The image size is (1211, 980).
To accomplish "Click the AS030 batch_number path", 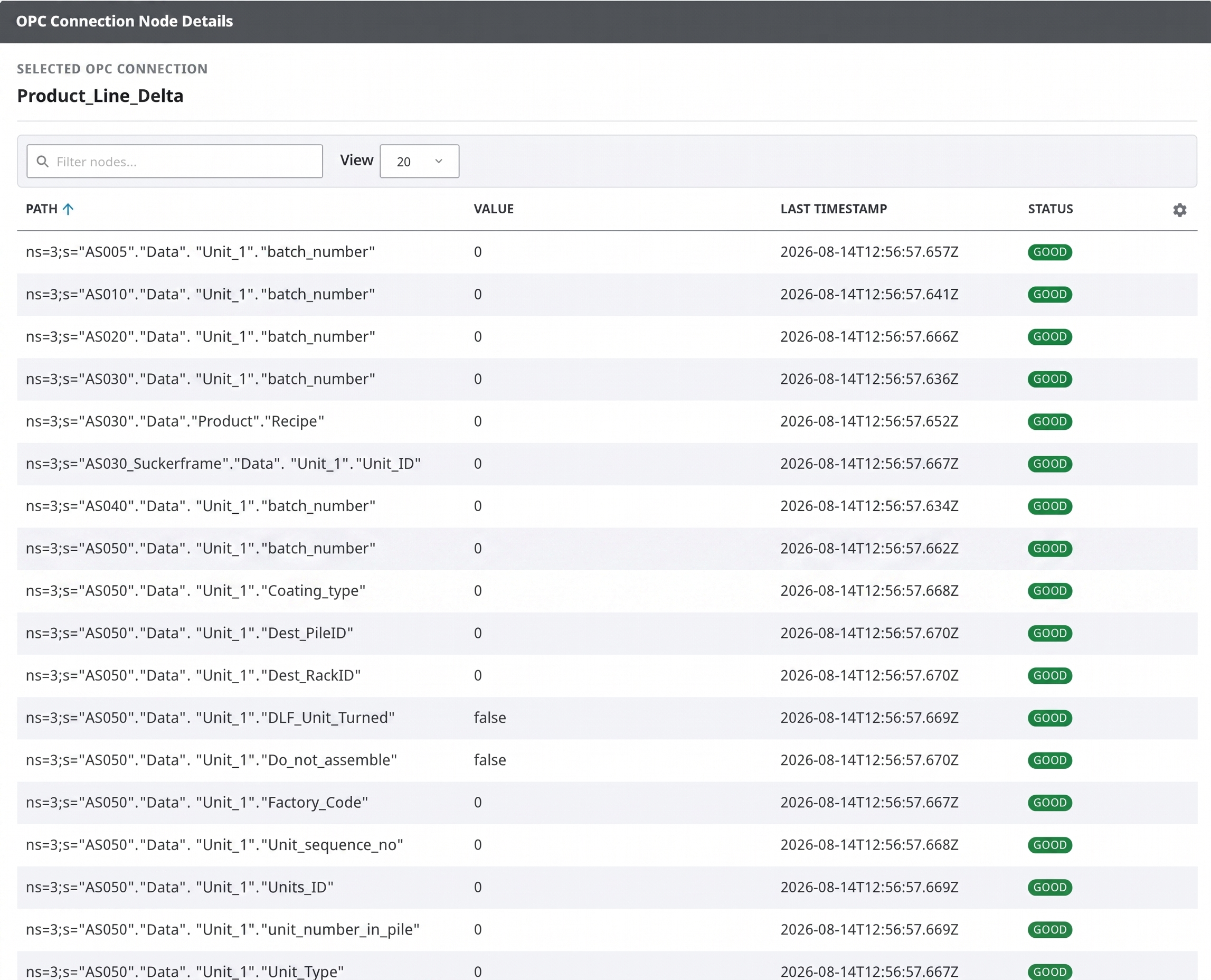I will [200, 379].
